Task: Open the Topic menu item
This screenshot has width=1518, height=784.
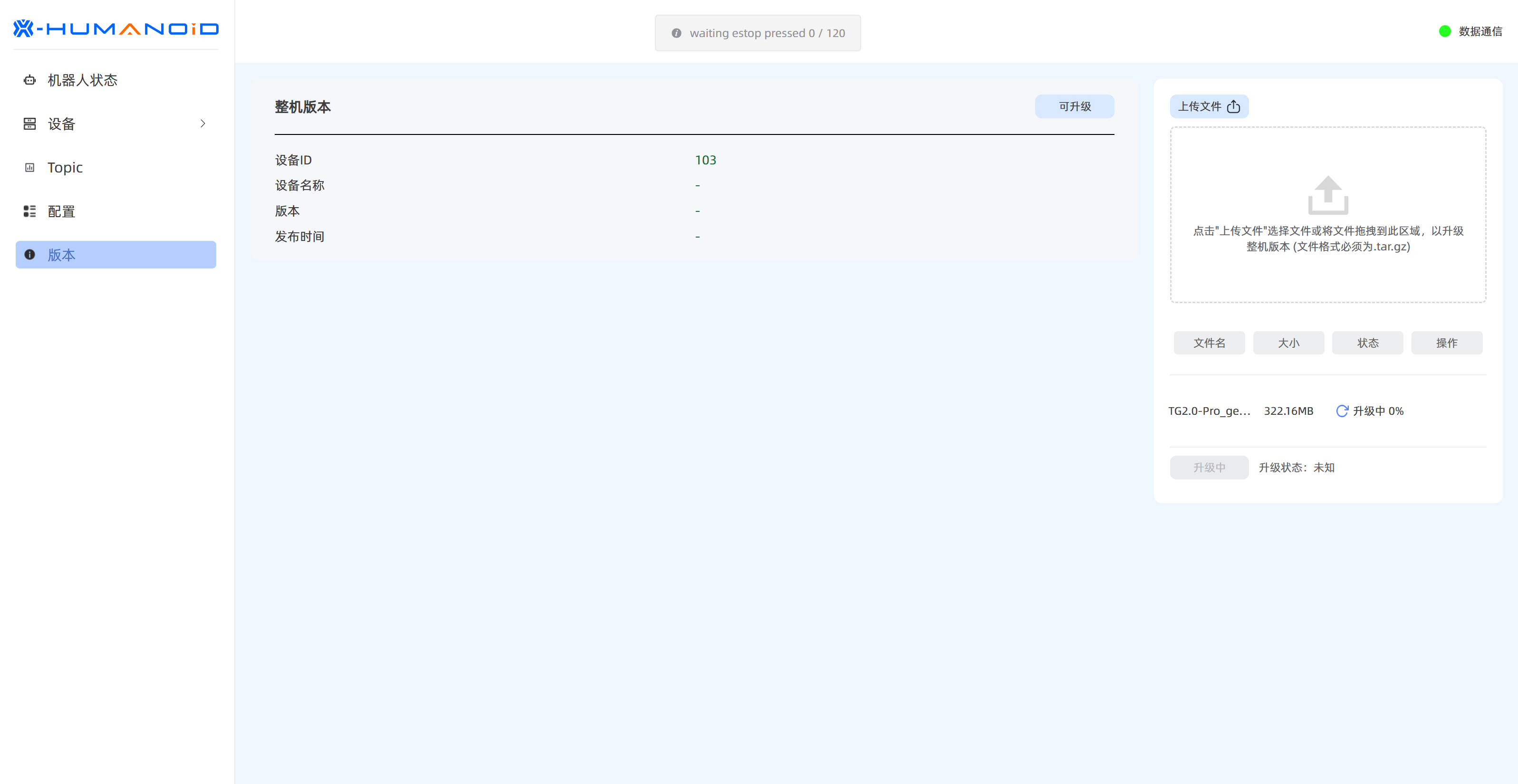Action: (x=65, y=167)
